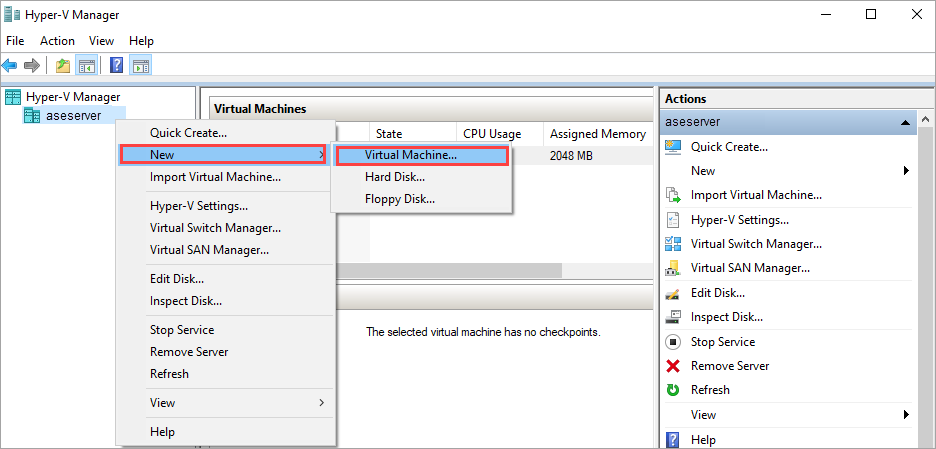This screenshot has width=936, height=449.
Task: Select Import Virtual Machine in context menu
Action: (224, 177)
